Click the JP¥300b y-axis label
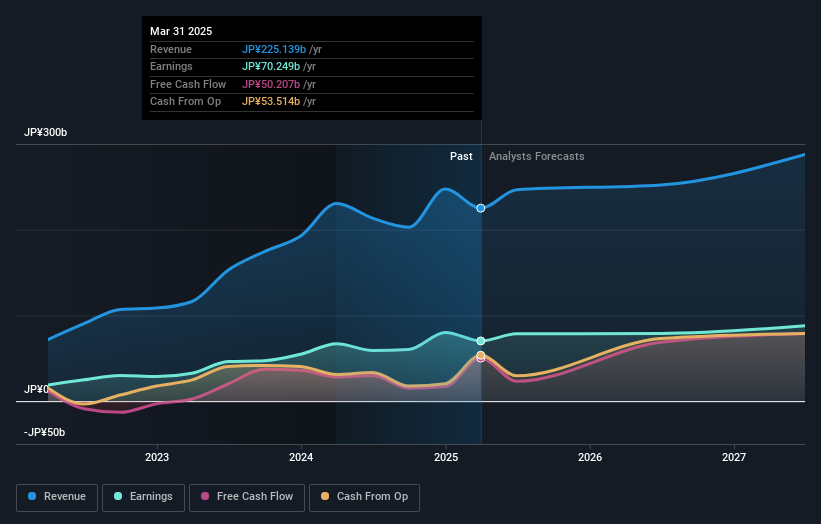821x524 pixels. (46, 132)
